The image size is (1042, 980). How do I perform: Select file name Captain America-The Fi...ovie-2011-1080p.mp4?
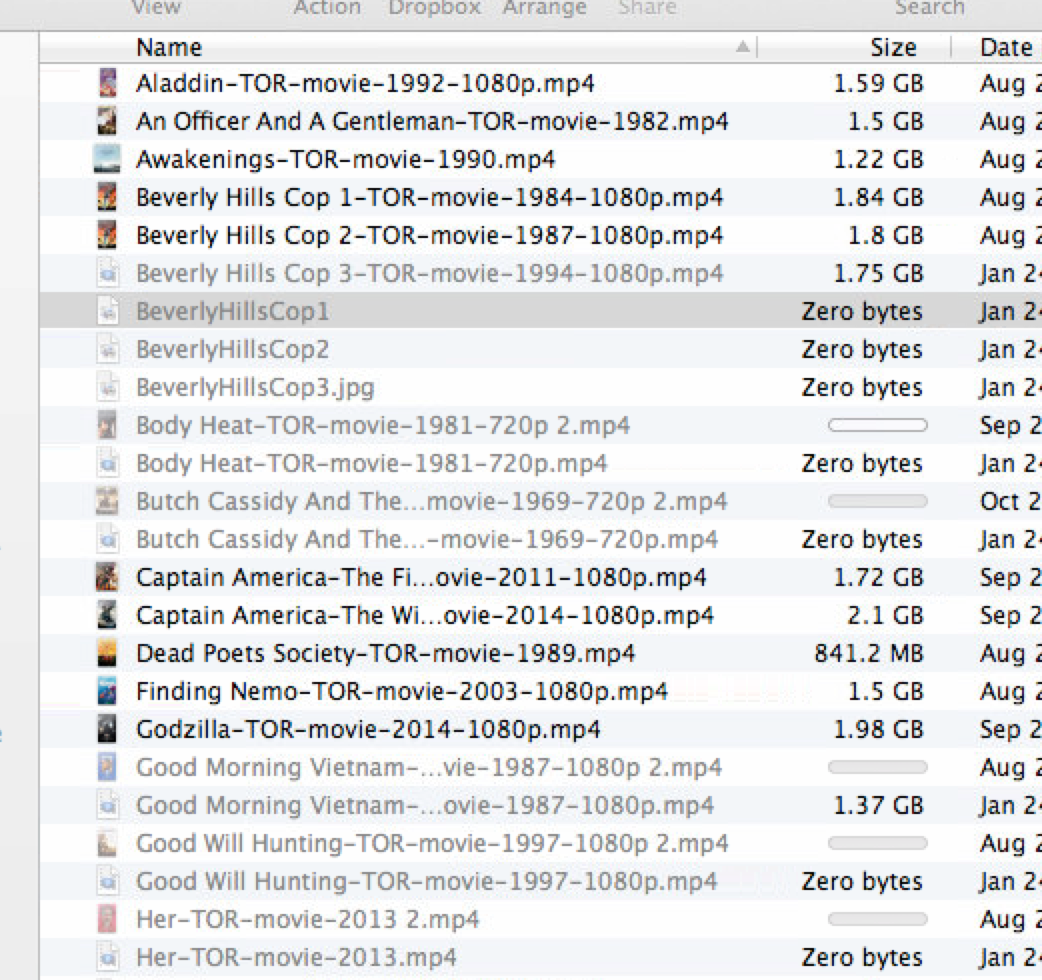coord(421,577)
